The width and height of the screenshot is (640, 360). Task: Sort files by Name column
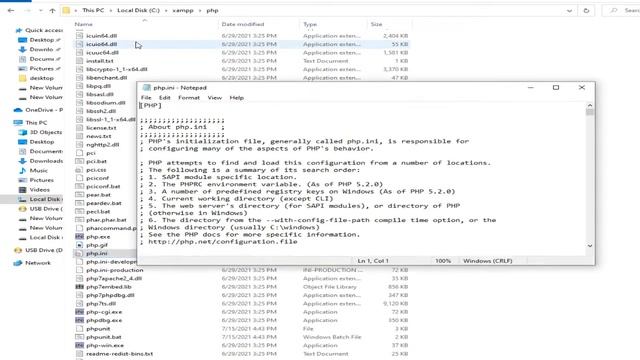pos(84,24)
